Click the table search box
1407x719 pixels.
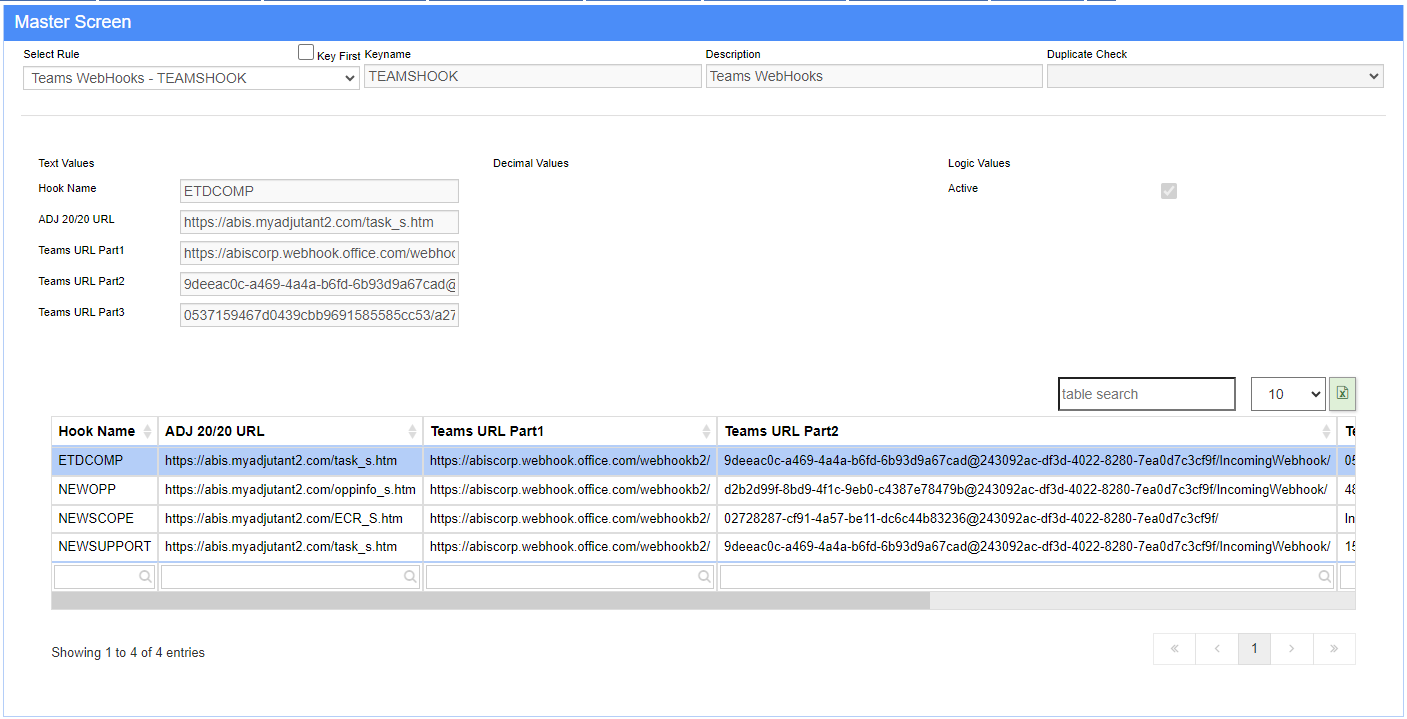pos(1147,394)
